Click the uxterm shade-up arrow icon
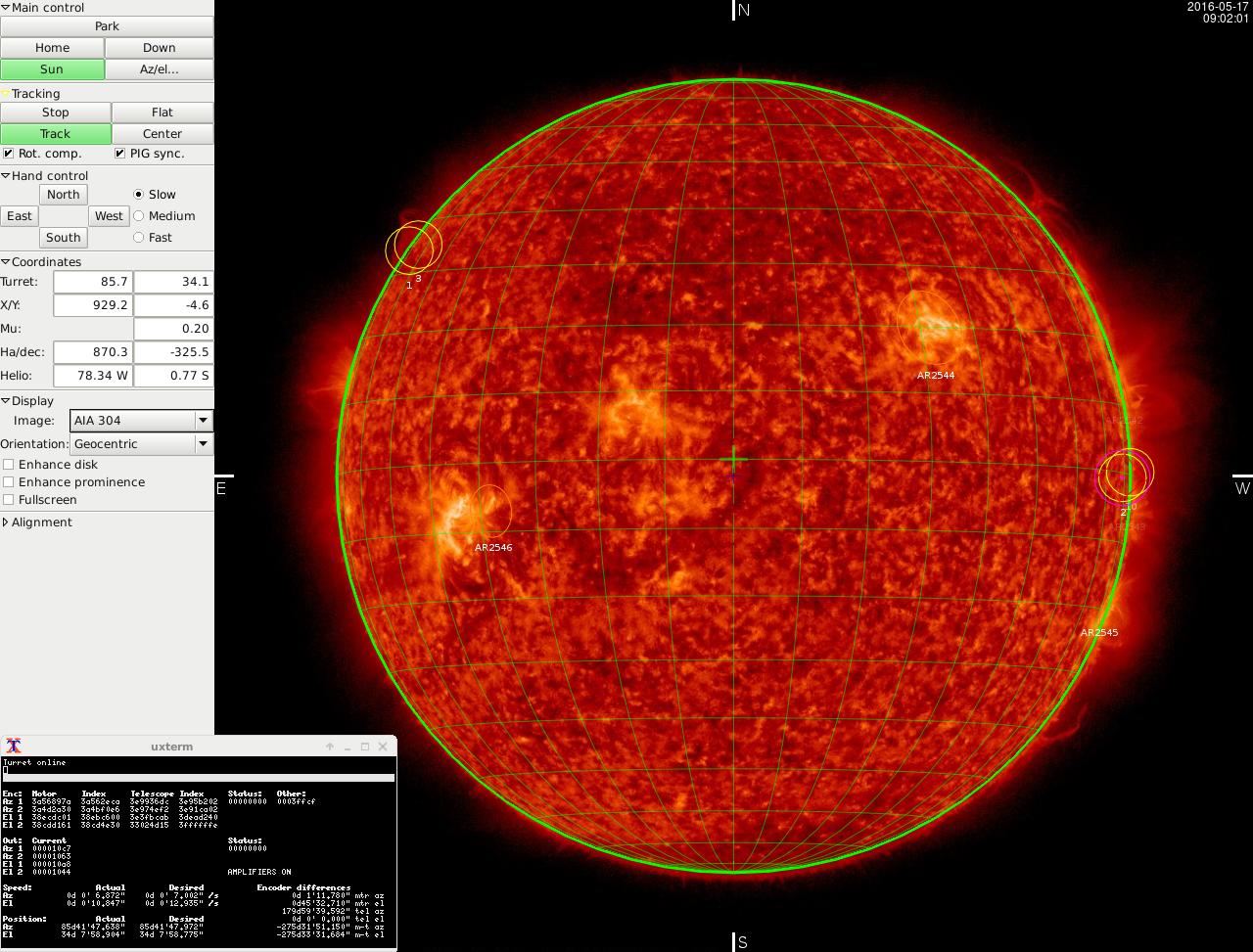The height and width of the screenshot is (952, 1253). 330,747
